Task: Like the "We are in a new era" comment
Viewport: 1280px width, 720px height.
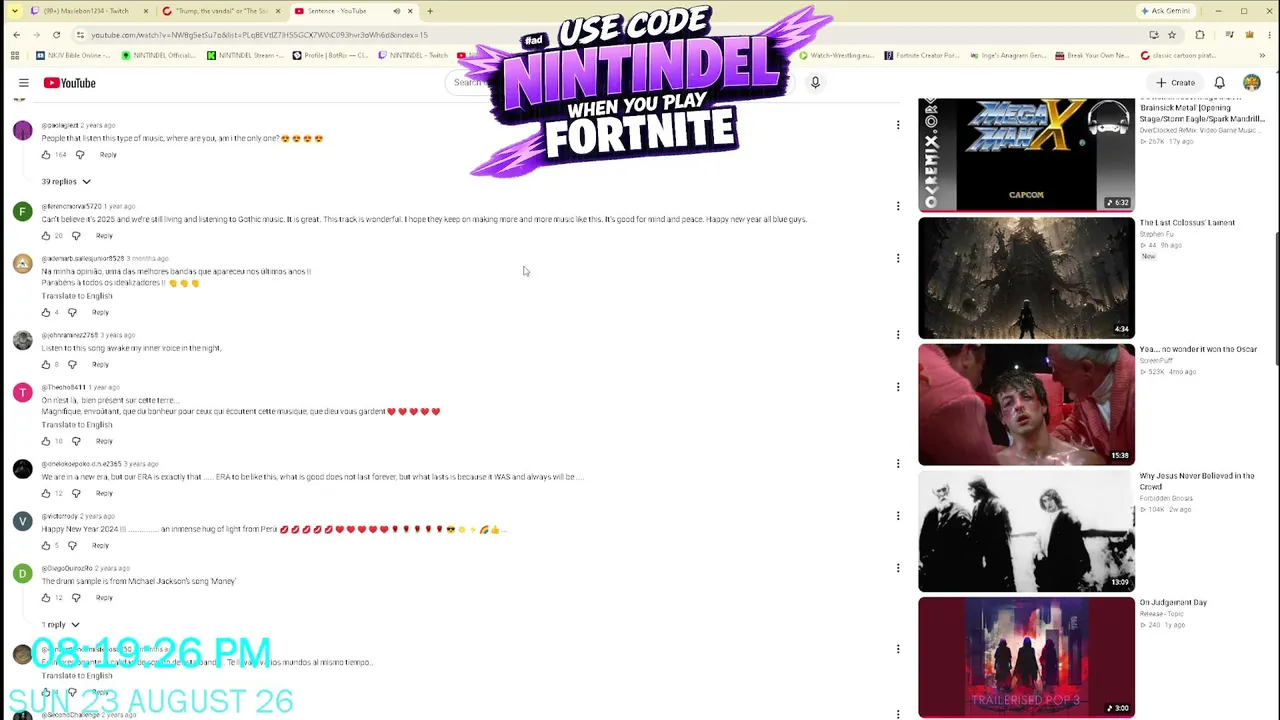Action: 46,493
